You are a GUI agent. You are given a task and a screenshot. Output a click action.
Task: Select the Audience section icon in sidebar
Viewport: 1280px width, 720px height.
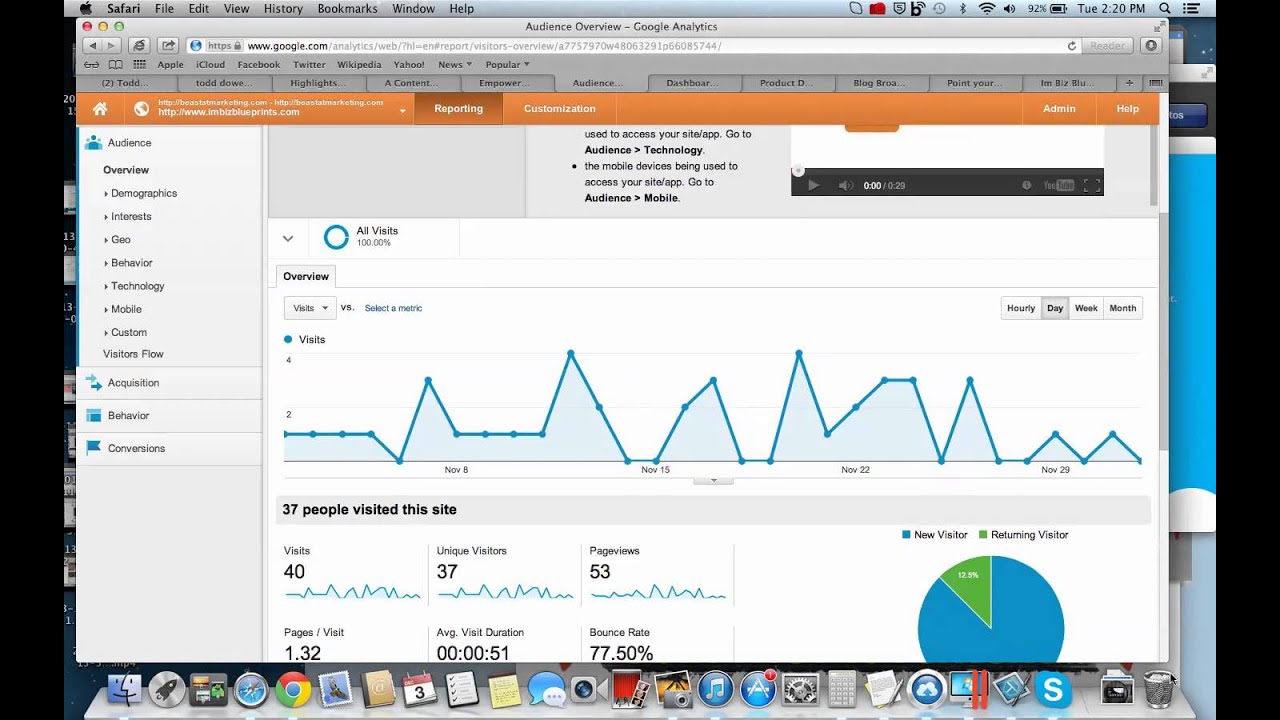pyautogui.click(x=92, y=142)
